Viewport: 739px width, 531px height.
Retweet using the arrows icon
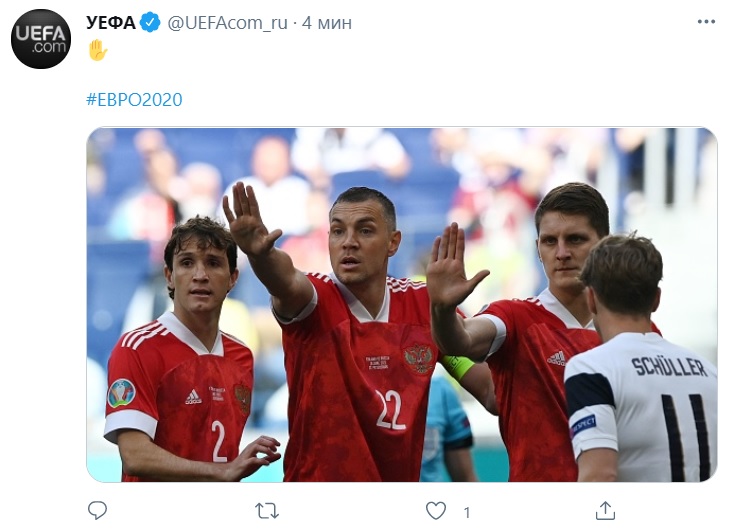(267, 511)
